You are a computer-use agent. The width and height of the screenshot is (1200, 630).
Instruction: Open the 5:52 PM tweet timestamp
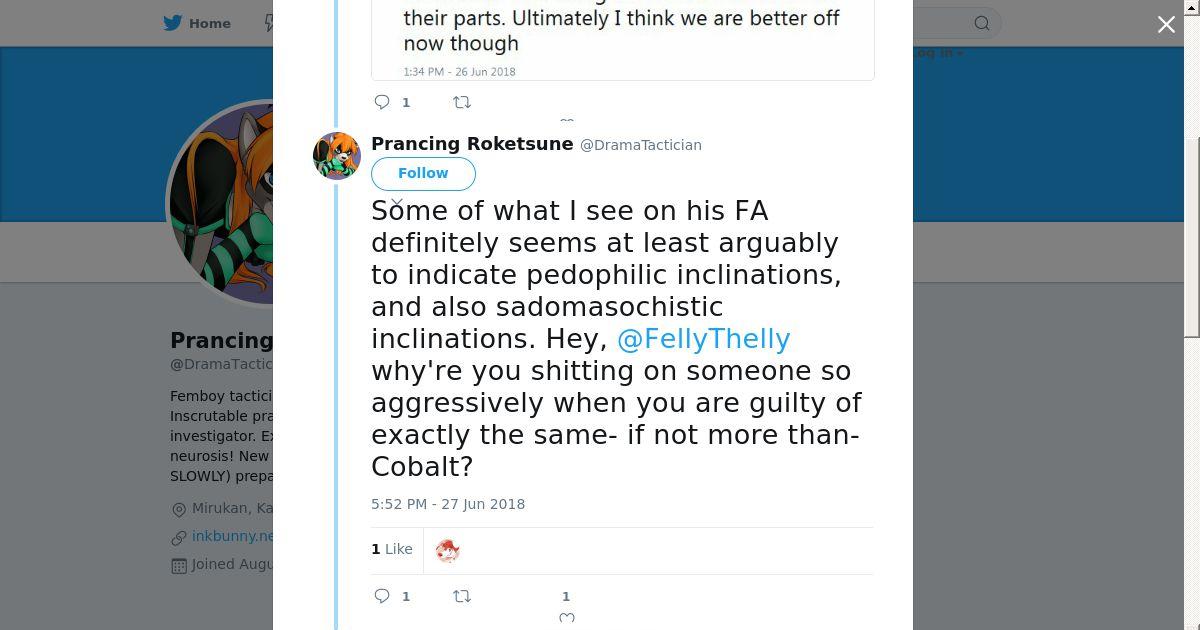(448, 504)
